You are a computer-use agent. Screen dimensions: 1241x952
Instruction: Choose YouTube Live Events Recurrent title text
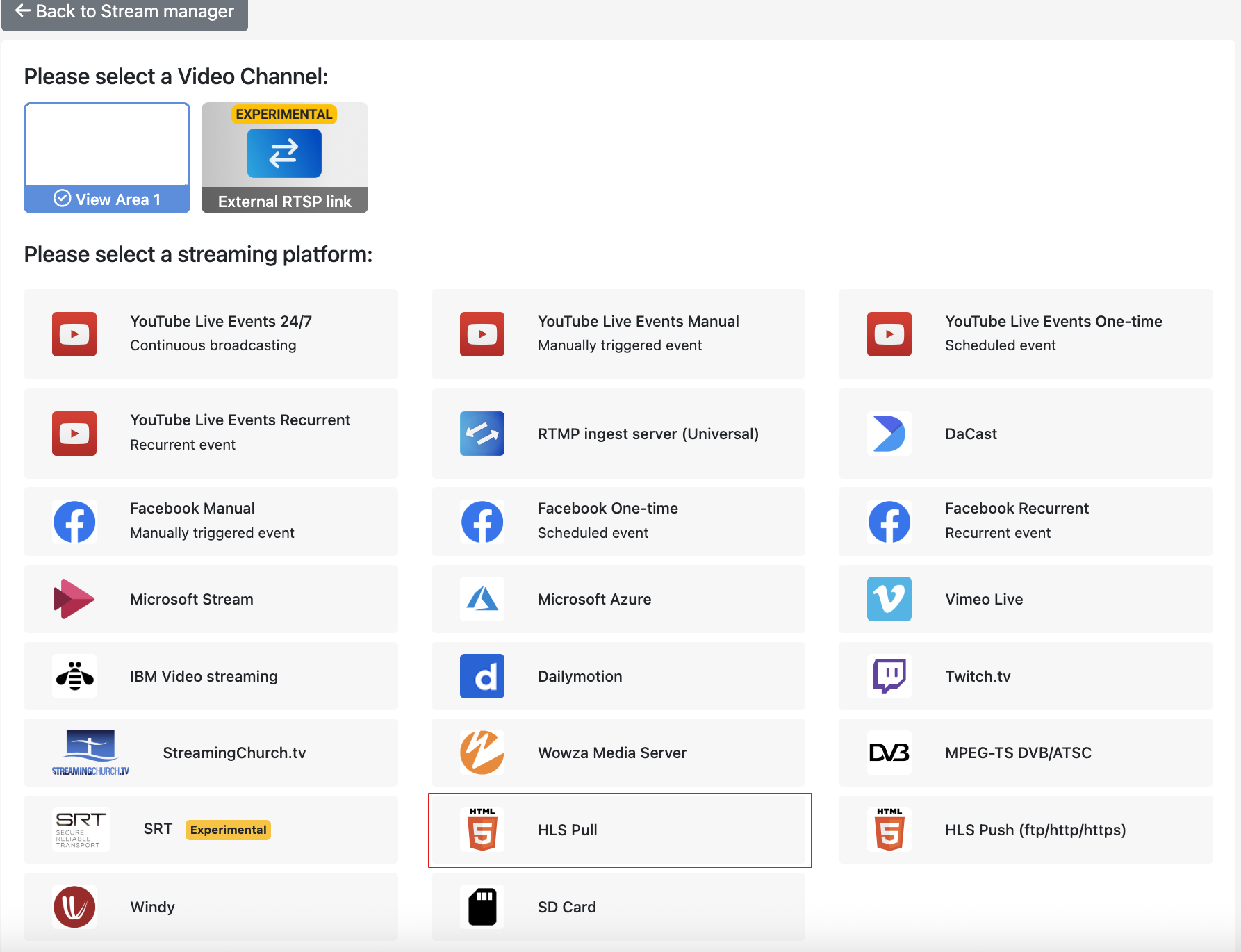click(x=240, y=420)
